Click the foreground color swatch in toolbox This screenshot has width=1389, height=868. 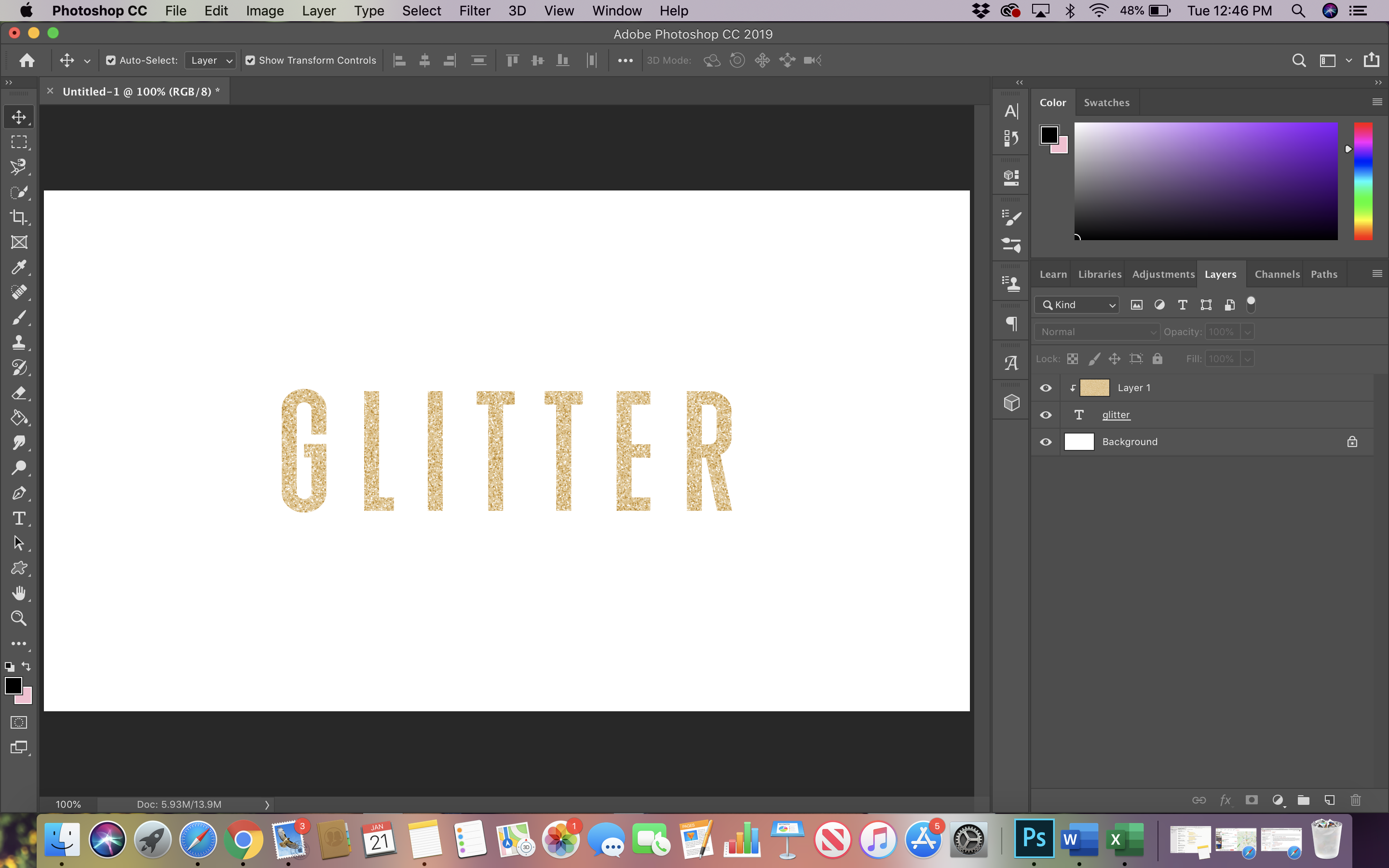pyautogui.click(x=13, y=685)
